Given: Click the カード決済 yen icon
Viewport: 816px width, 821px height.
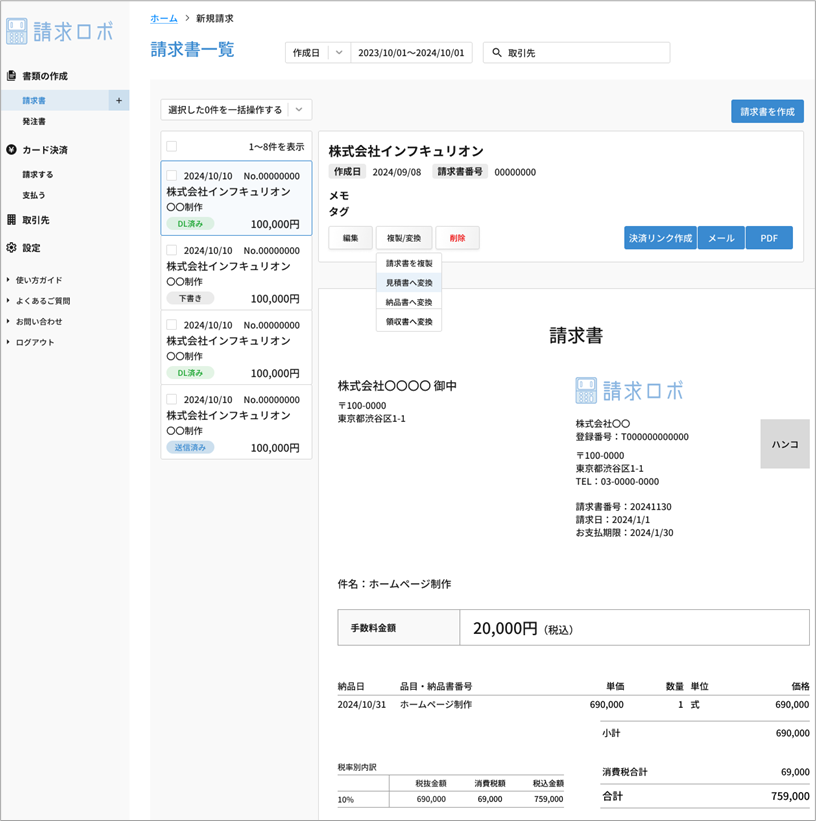Looking at the screenshot, I should 11,150.
